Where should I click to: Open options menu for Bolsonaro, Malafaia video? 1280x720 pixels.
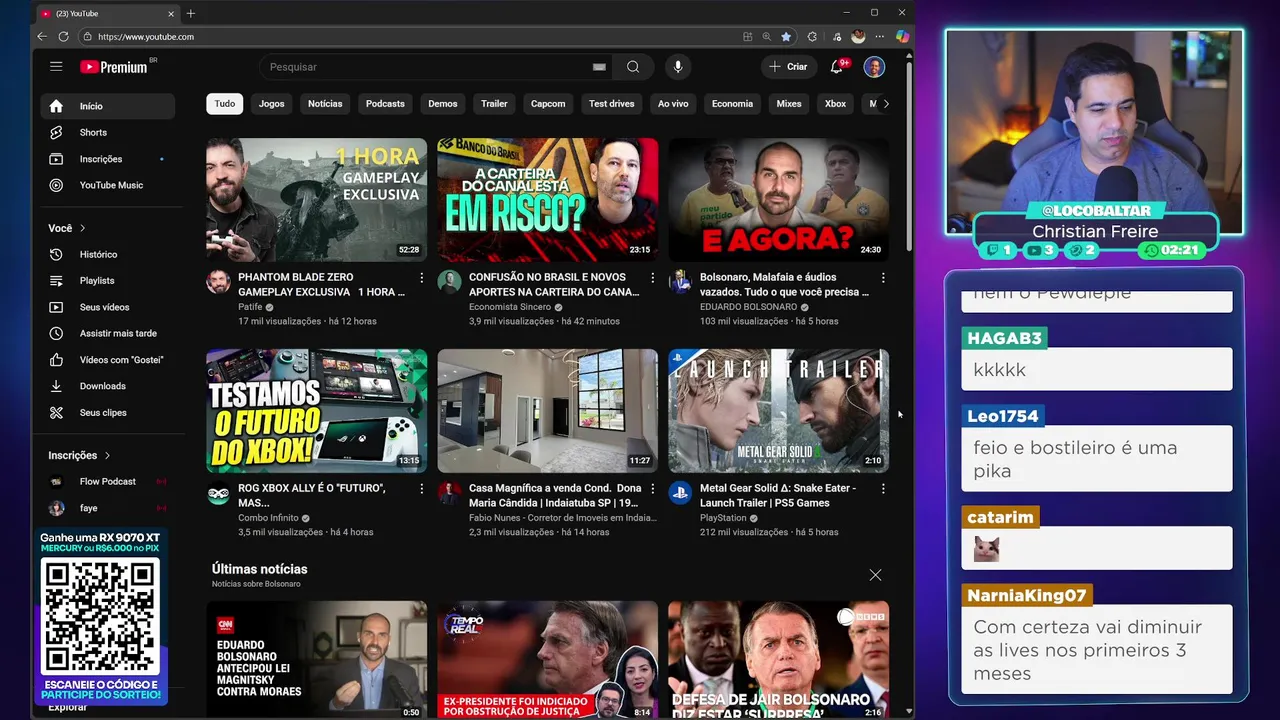coord(883,278)
